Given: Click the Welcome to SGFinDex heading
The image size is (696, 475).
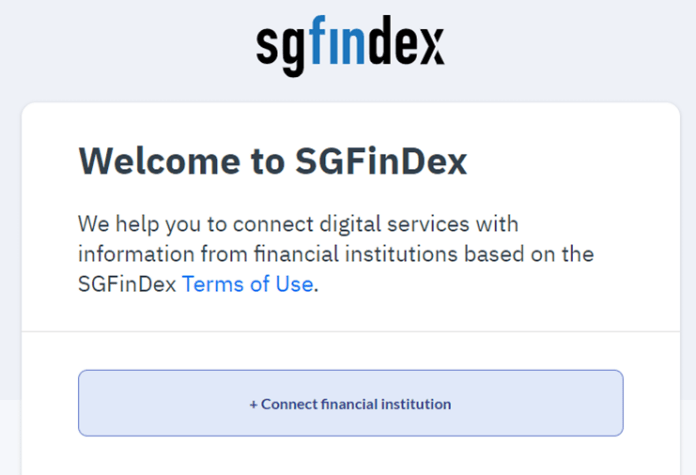Looking at the screenshot, I should click(x=273, y=161).
